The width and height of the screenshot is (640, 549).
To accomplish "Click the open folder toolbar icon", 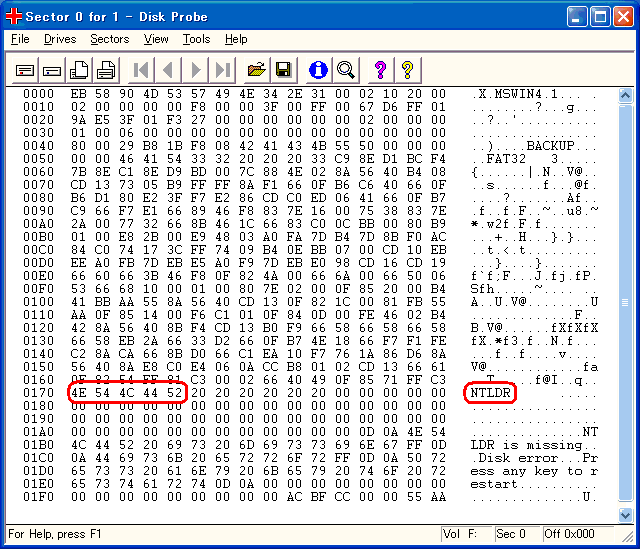I will pos(257,70).
